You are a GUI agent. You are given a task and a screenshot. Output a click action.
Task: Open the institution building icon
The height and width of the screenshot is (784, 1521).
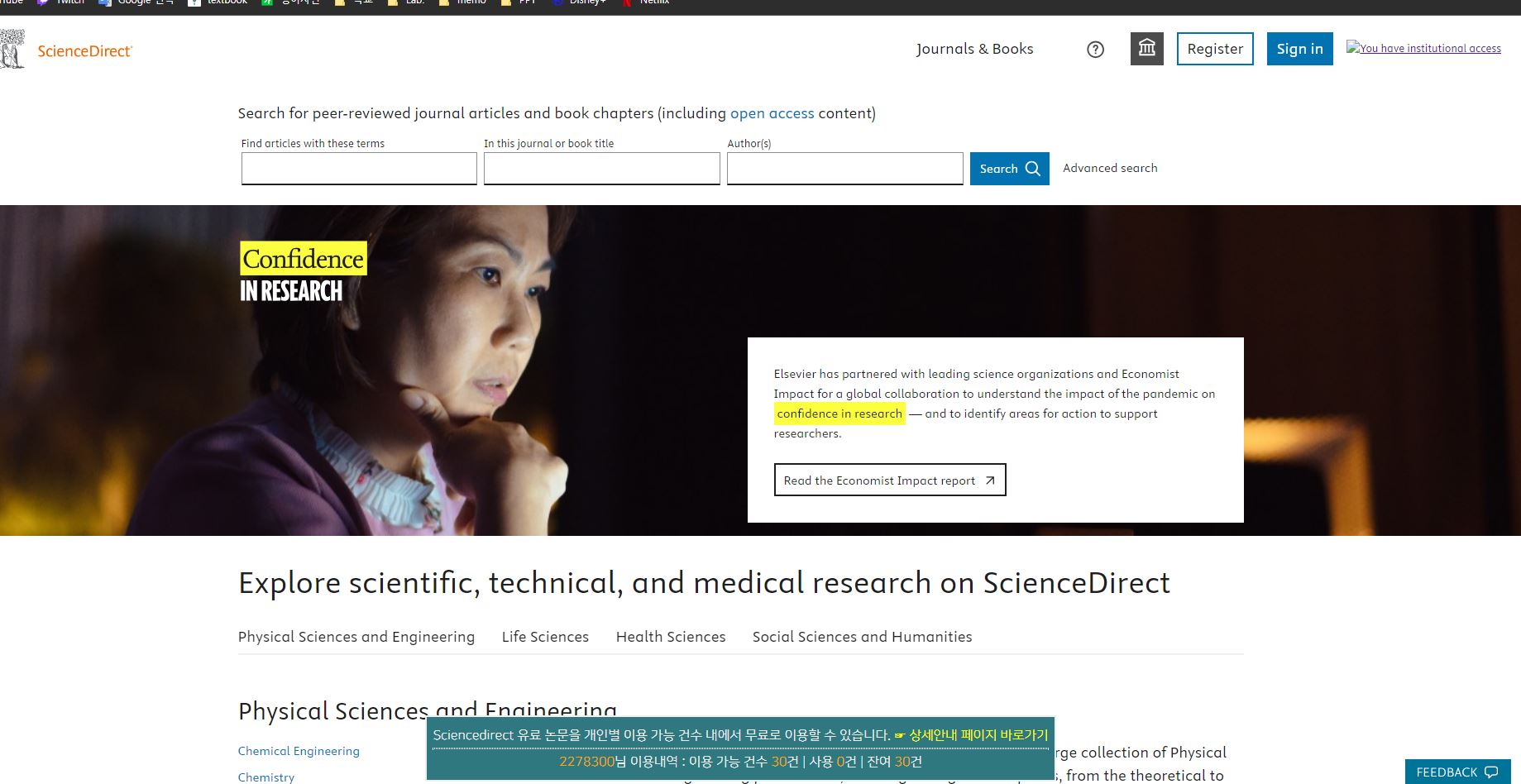[1146, 49]
